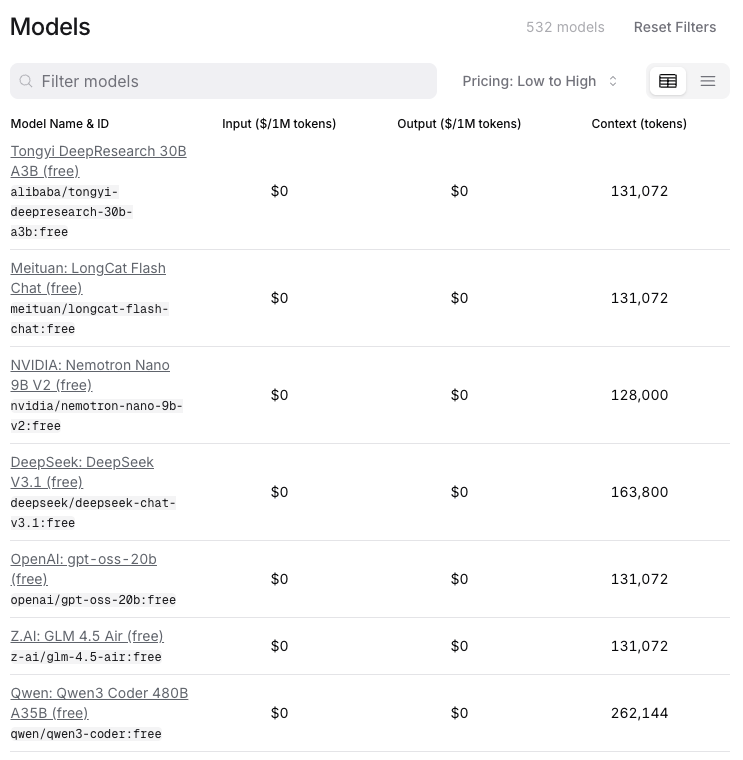Click output price $0 in gpt-oss-20b row
The height and width of the screenshot is (760, 743).
tap(459, 579)
